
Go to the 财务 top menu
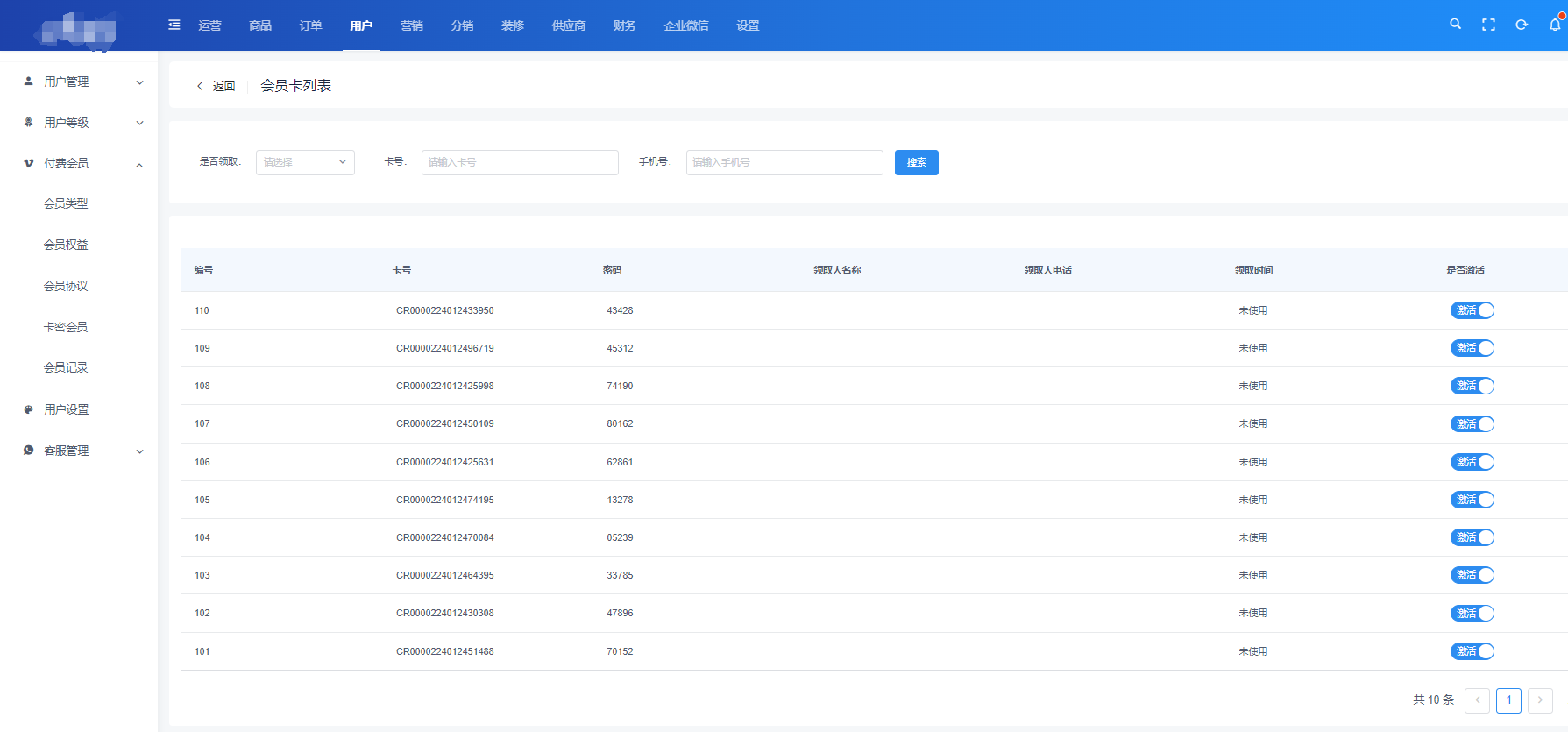point(625,25)
